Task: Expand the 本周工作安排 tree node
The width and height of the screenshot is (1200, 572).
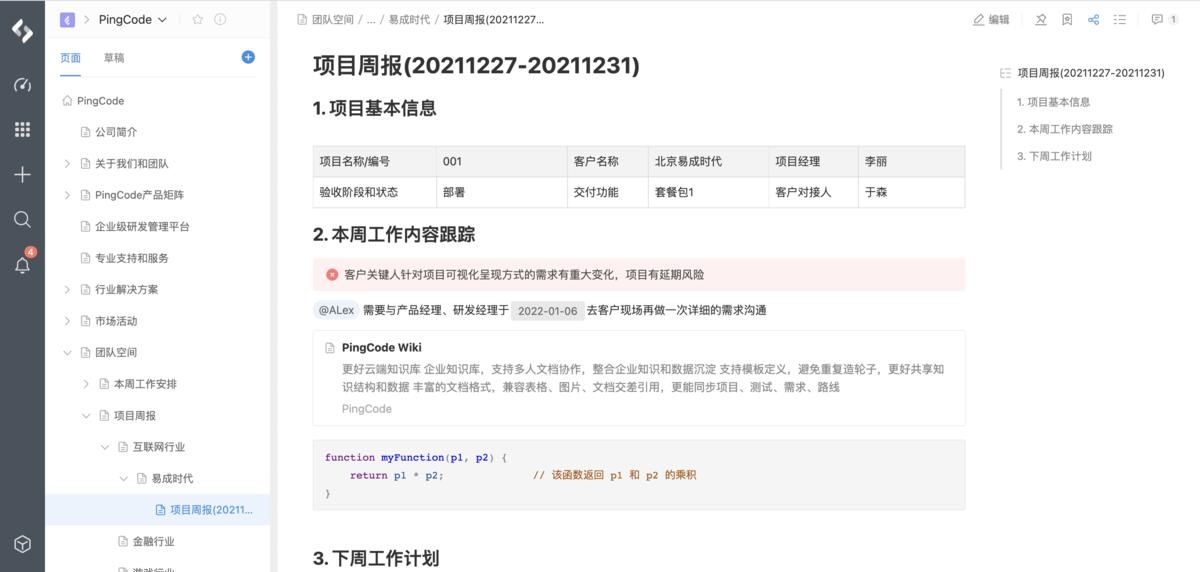Action: (86, 384)
